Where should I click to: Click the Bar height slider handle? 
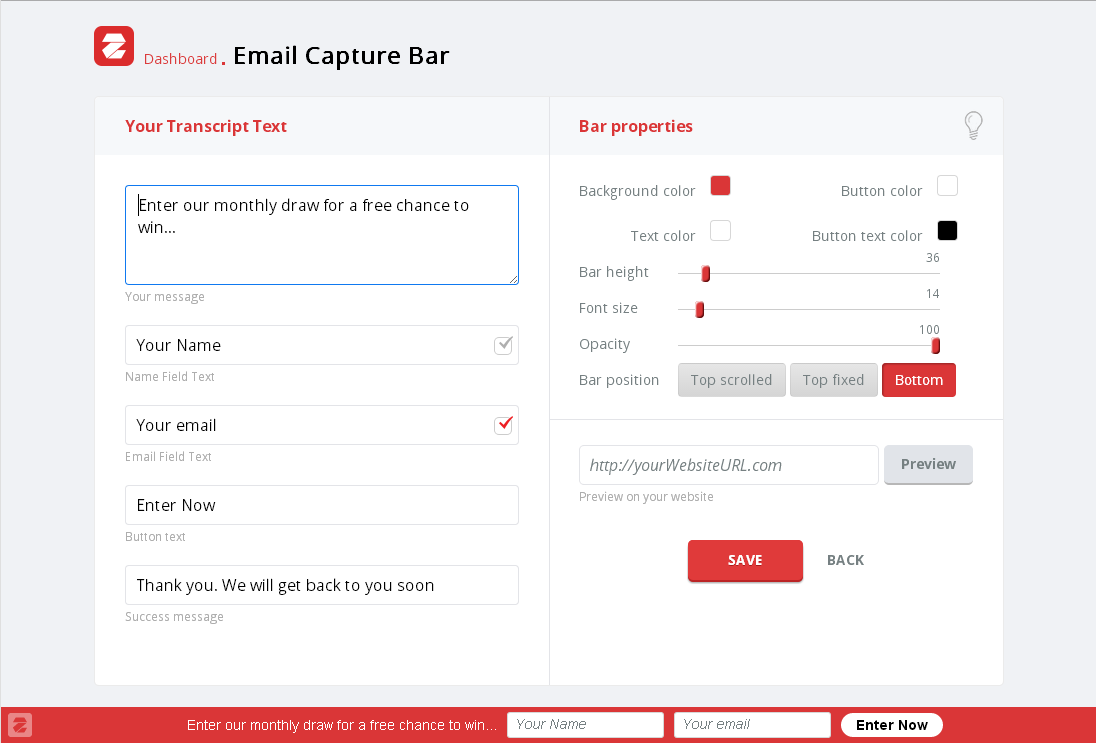point(706,274)
